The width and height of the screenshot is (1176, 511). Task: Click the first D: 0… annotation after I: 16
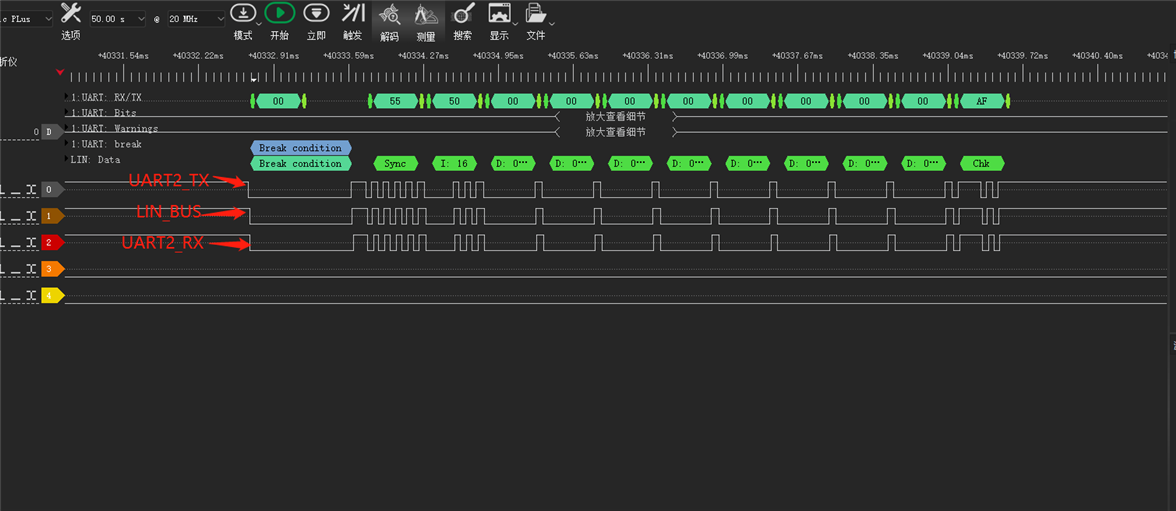pyautogui.click(x=513, y=164)
